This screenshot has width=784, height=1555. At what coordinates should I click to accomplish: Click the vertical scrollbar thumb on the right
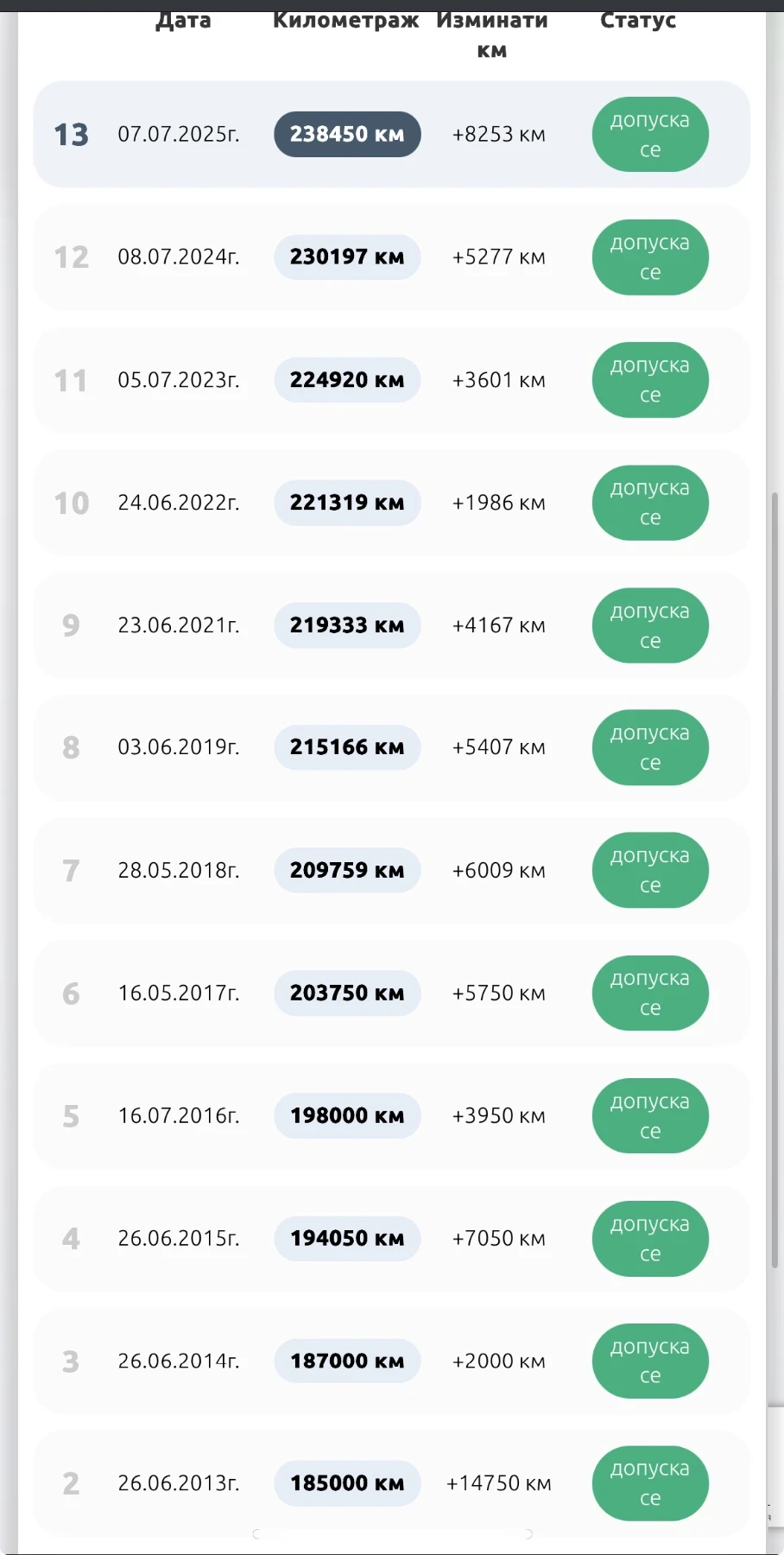coord(775,879)
